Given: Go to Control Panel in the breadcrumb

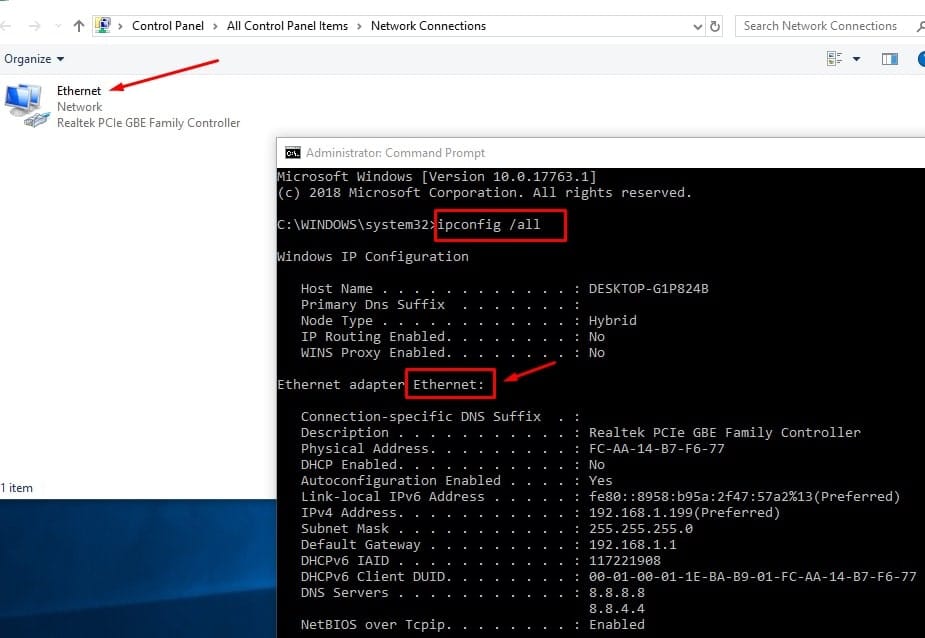Looking at the screenshot, I should (x=170, y=26).
